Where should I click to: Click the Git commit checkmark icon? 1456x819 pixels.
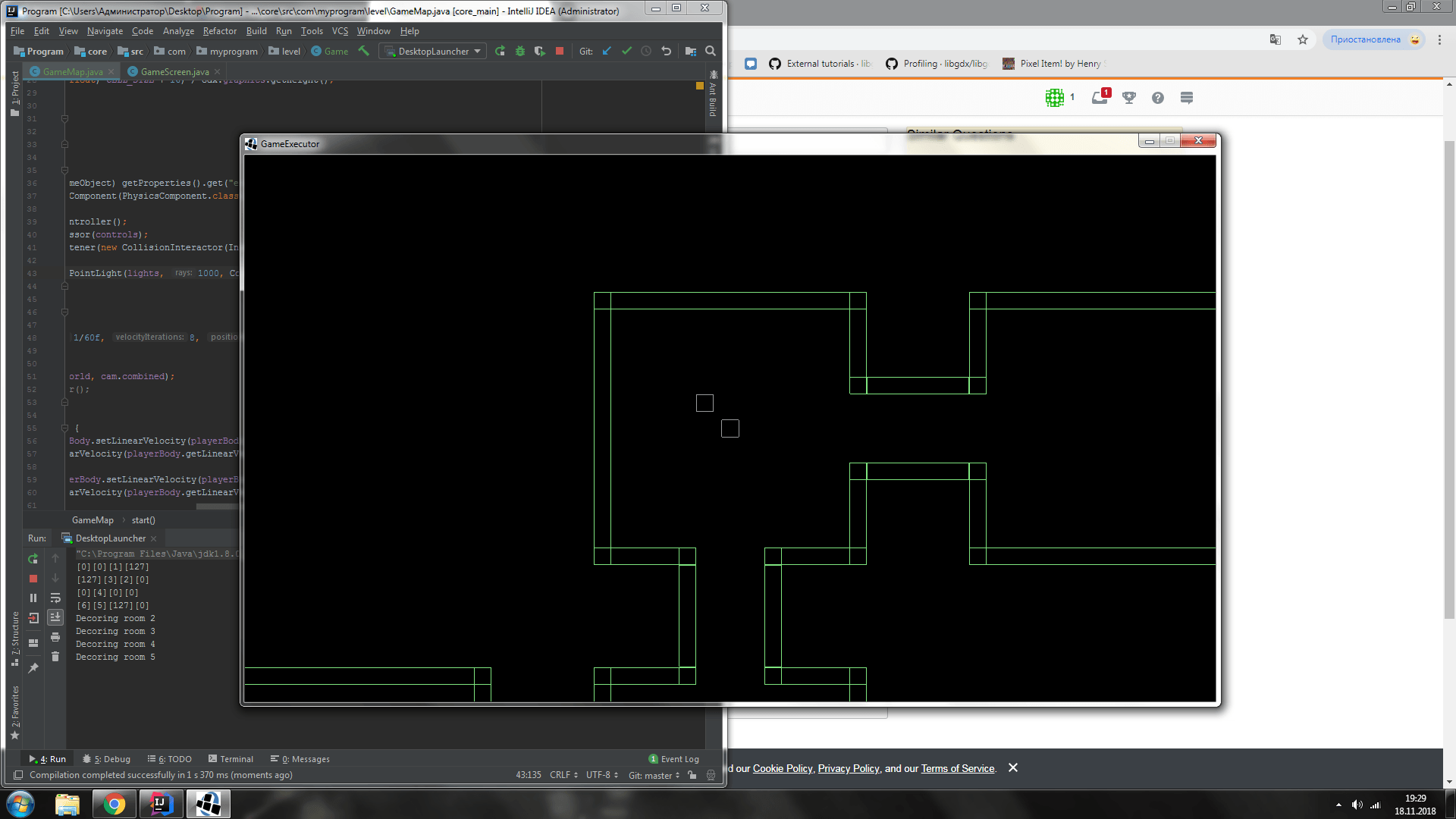pyautogui.click(x=627, y=51)
